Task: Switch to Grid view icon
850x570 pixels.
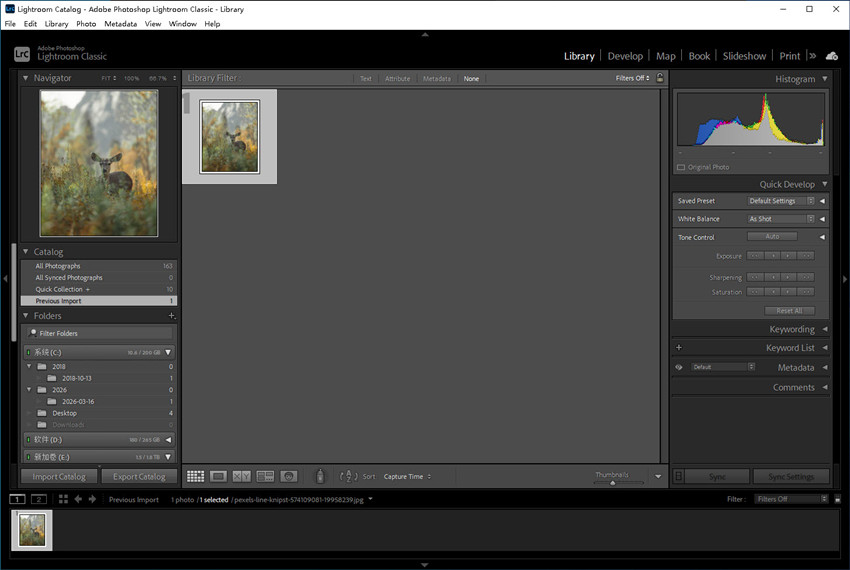Action: pos(195,476)
